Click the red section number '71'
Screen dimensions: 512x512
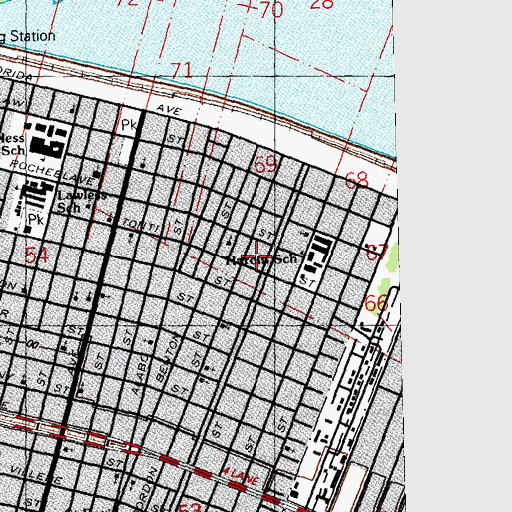pyautogui.click(x=181, y=70)
